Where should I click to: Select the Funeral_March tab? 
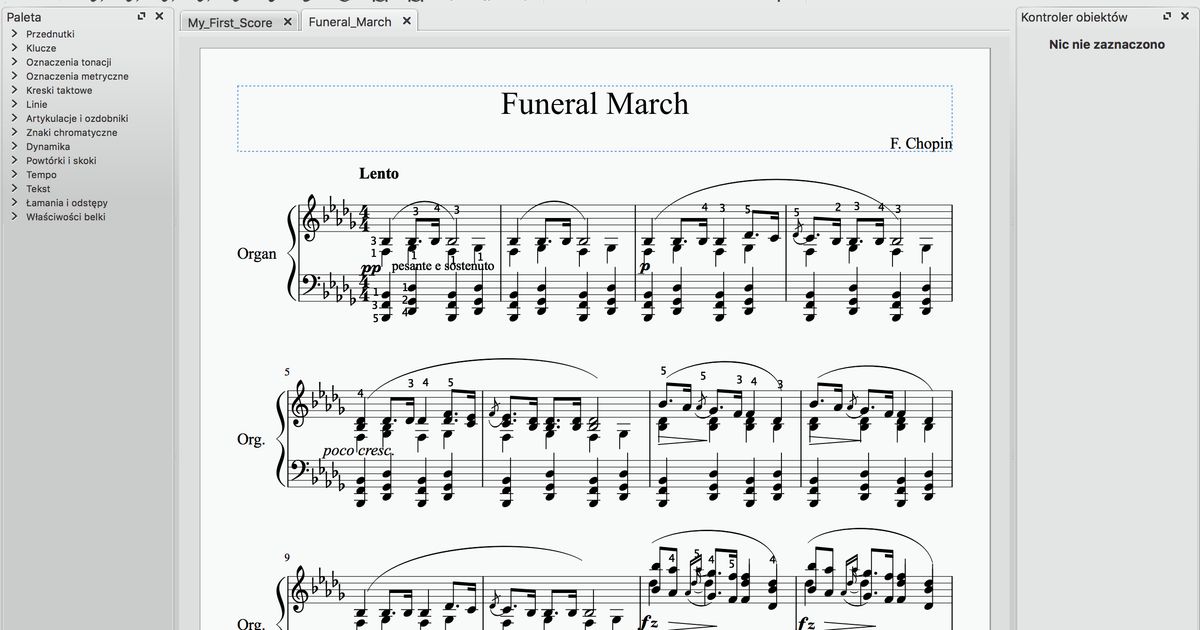click(349, 22)
